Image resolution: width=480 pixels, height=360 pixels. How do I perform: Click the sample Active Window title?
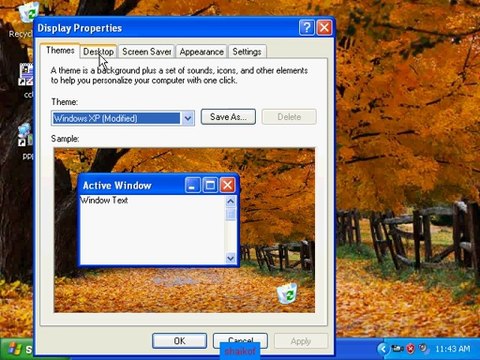[117, 185]
